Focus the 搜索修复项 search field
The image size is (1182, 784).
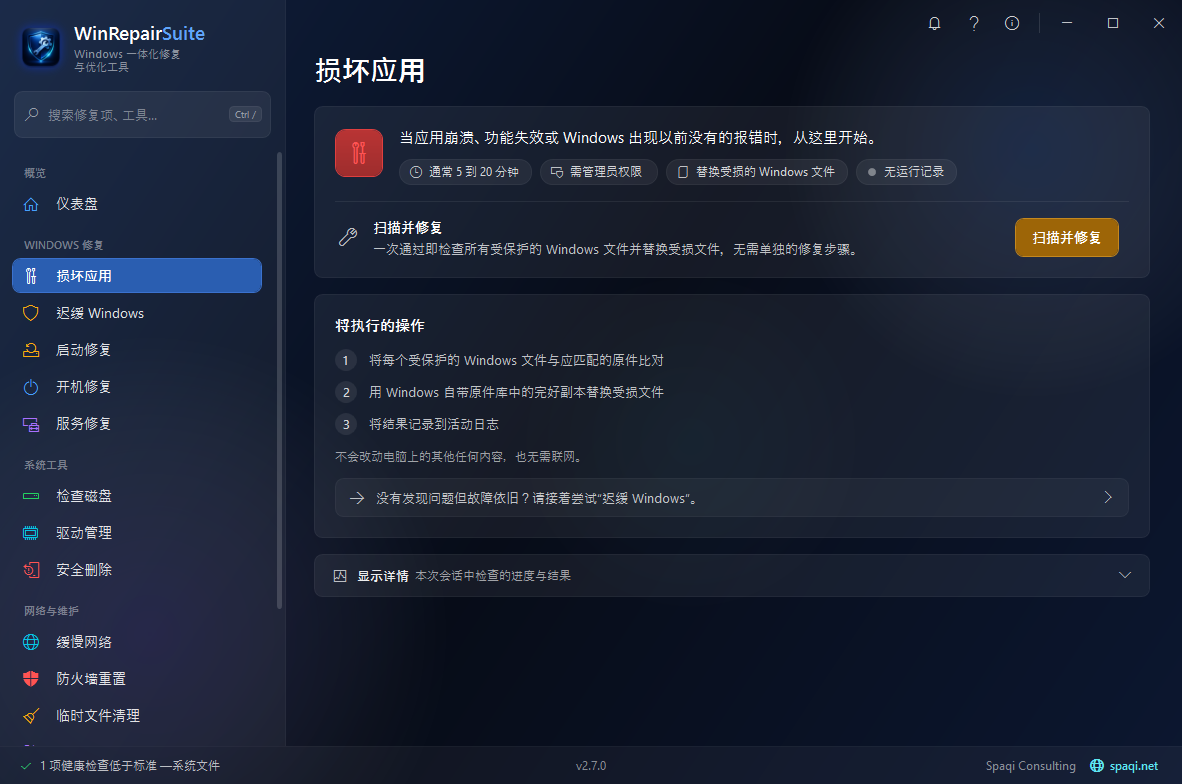point(142,115)
